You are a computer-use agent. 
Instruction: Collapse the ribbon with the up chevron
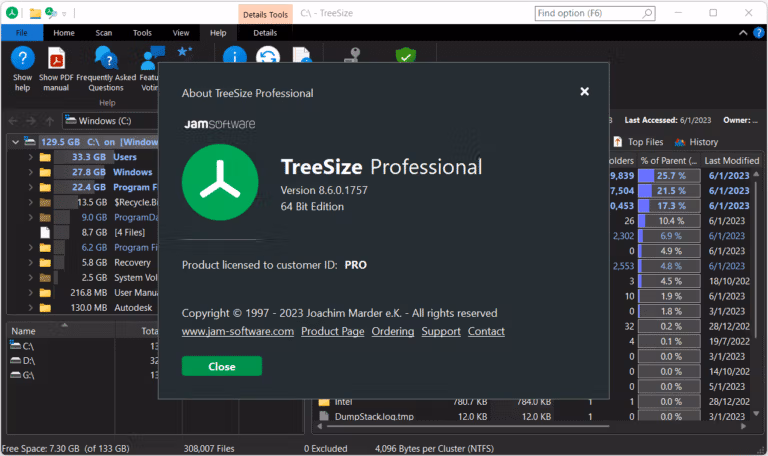tap(743, 33)
